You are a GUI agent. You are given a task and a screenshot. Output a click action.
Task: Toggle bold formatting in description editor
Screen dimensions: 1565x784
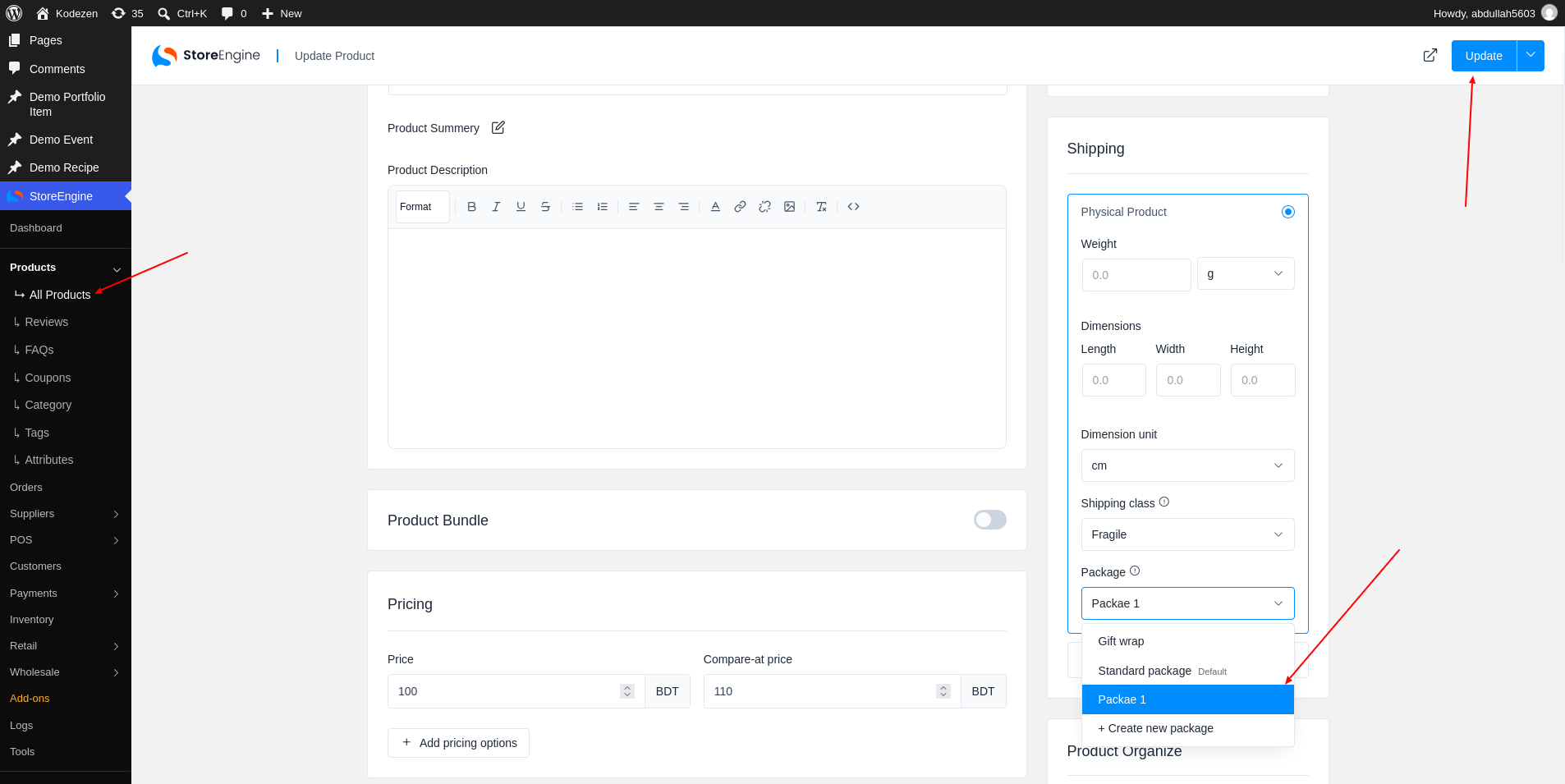pos(471,207)
